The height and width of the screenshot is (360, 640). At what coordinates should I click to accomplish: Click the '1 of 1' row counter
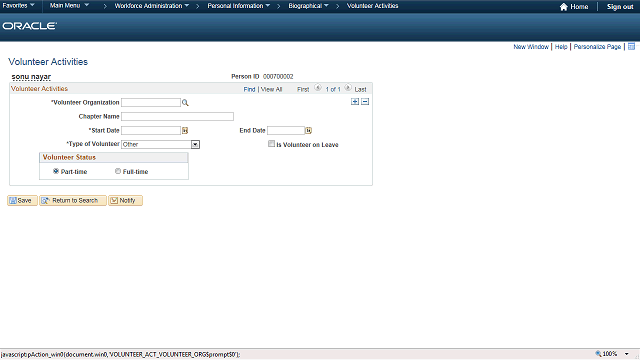(x=333, y=89)
